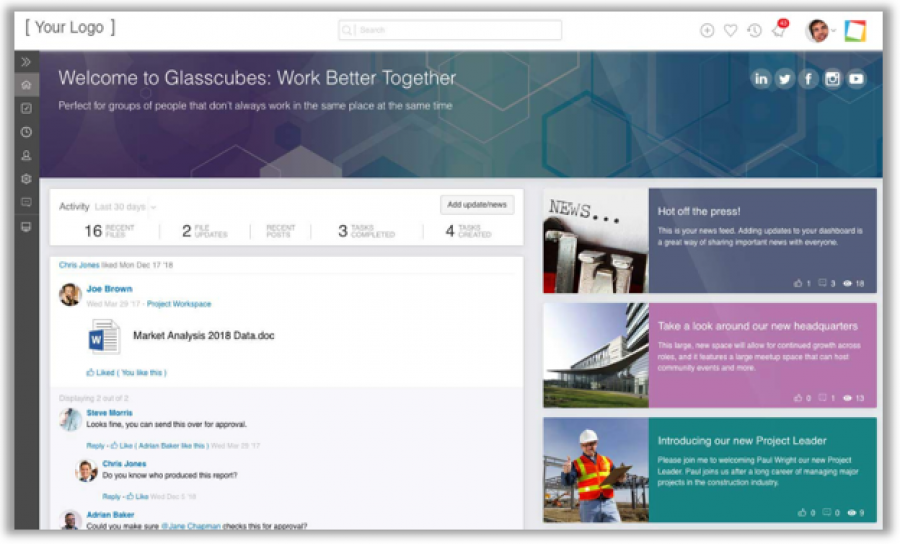Open the people icon in sidebar
This screenshot has height=544, width=900.
[x=26, y=156]
